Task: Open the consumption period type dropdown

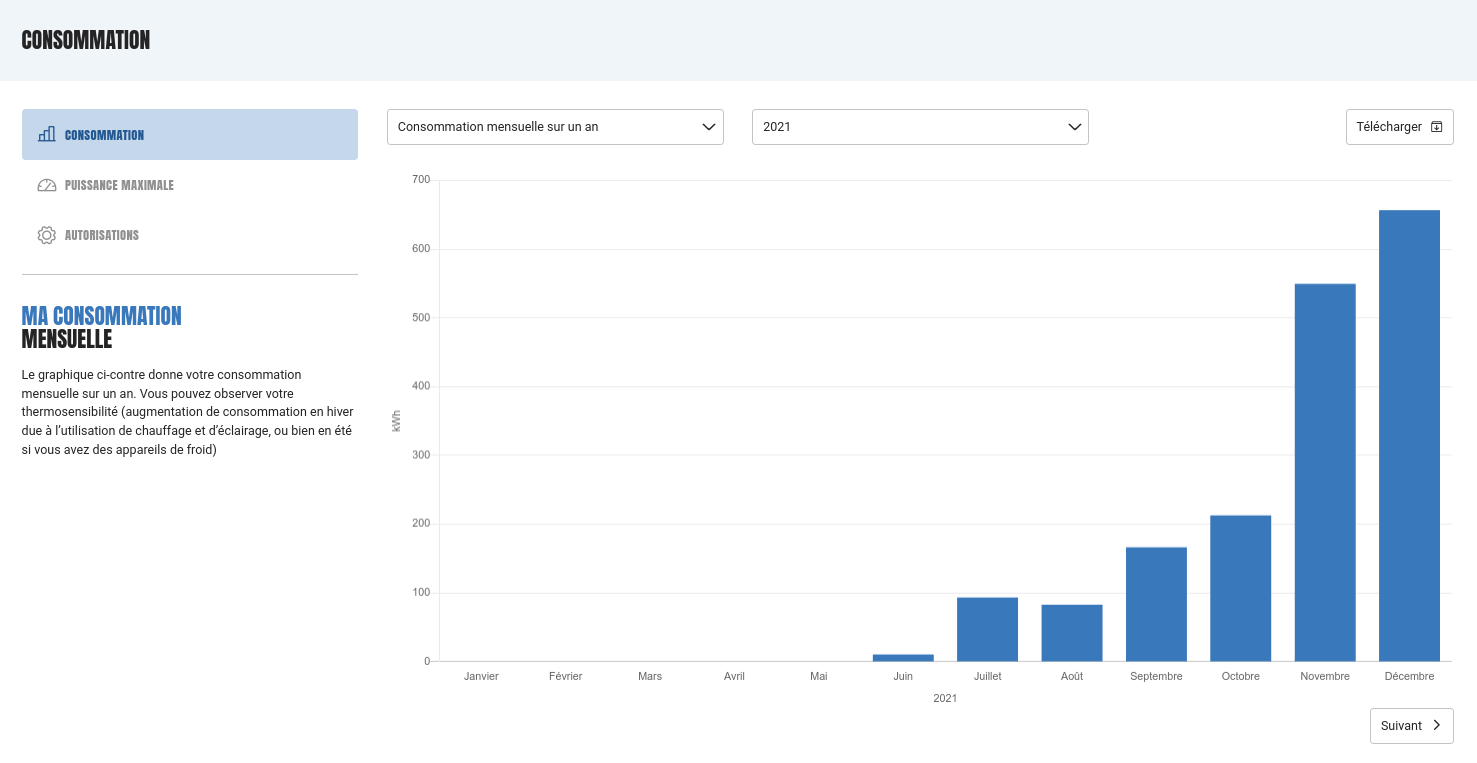Action: coord(555,127)
